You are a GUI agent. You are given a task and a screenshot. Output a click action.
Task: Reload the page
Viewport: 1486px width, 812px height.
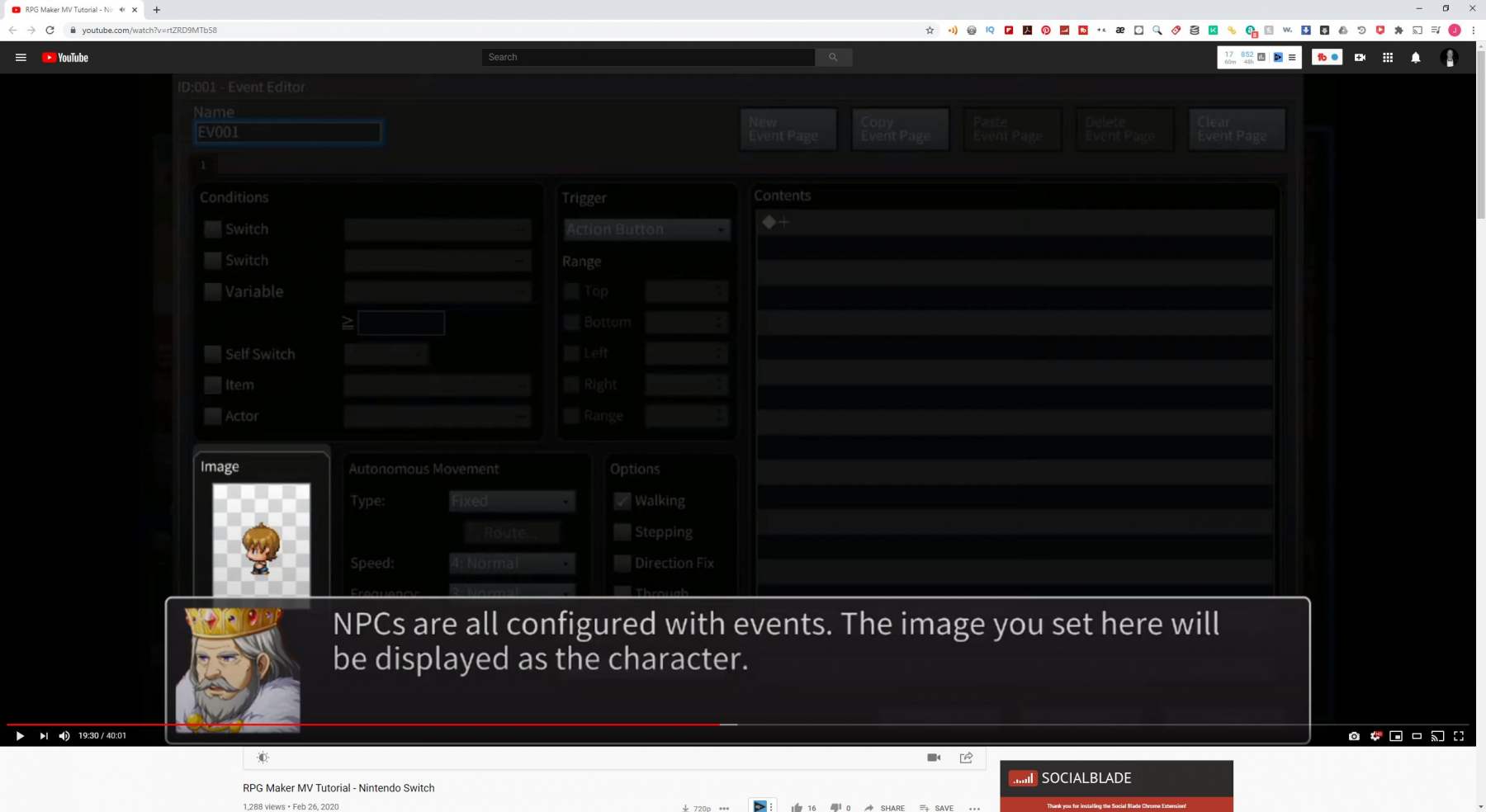click(50, 31)
